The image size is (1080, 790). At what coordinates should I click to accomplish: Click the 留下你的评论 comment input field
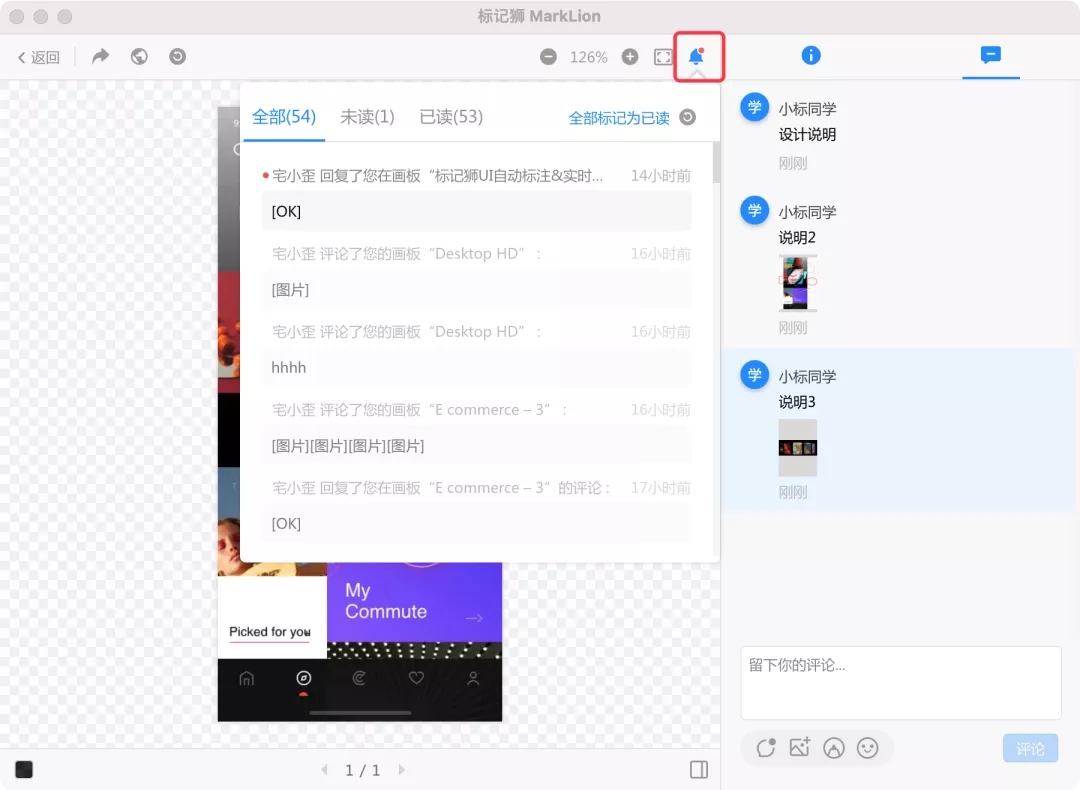point(900,682)
